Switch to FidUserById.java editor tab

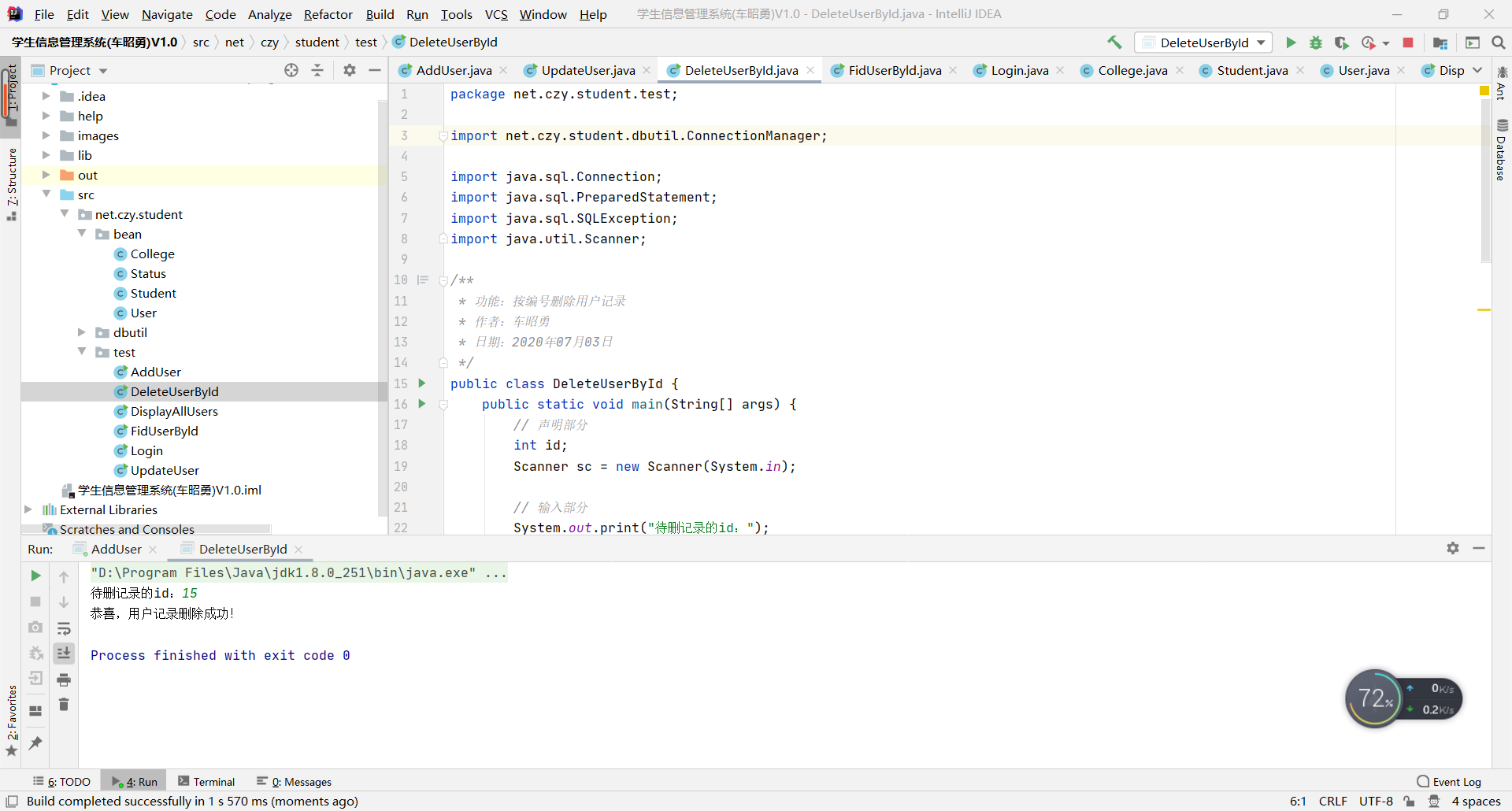pyautogui.click(x=895, y=70)
